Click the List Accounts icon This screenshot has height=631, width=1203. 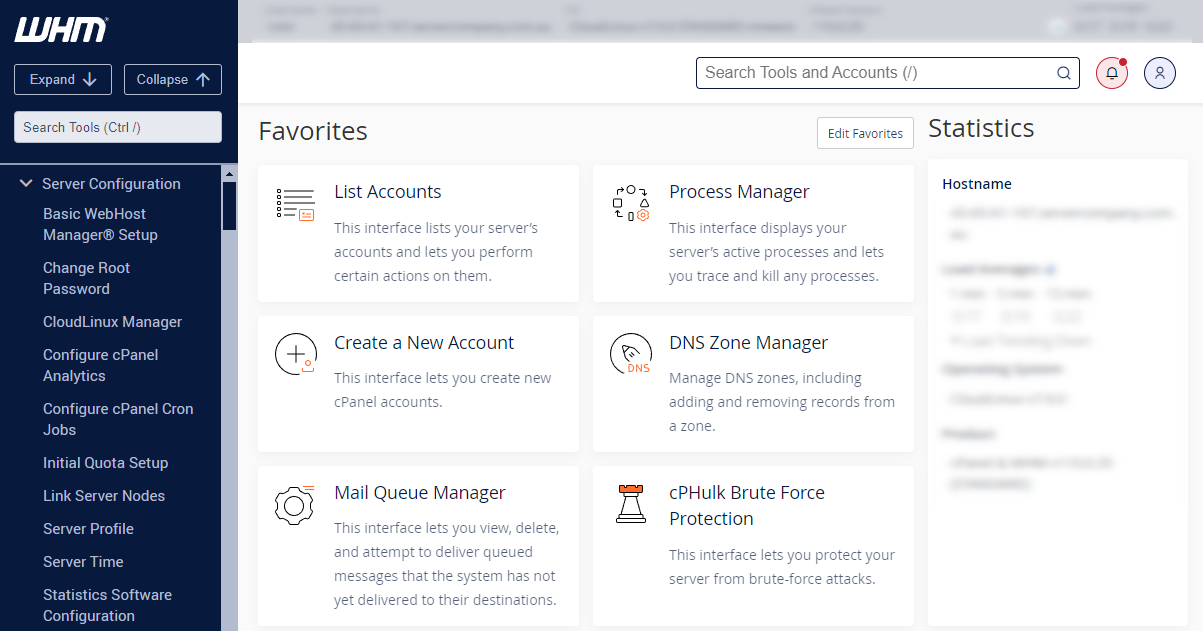click(x=294, y=203)
